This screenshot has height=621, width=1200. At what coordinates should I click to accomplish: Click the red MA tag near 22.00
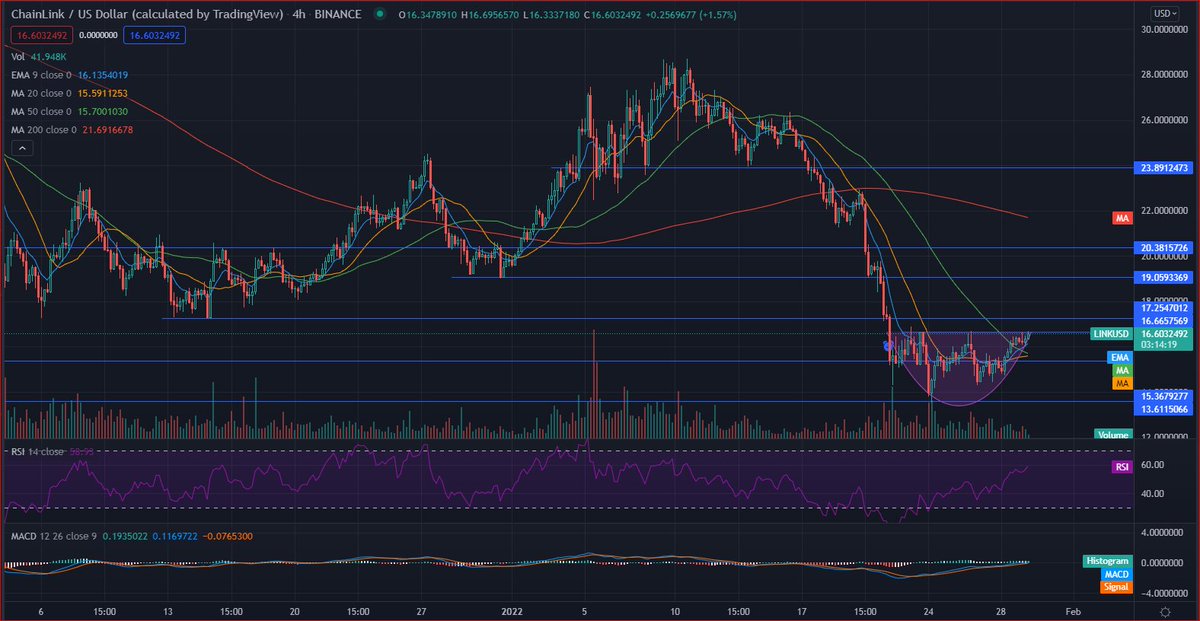point(1121,217)
